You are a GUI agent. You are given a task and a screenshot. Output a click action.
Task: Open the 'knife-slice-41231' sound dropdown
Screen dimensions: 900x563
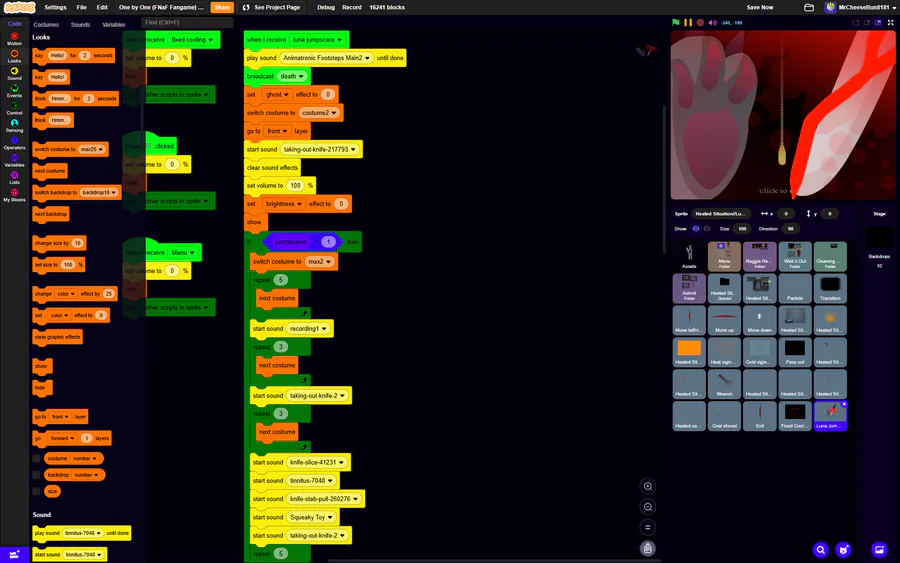click(x=317, y=463)
